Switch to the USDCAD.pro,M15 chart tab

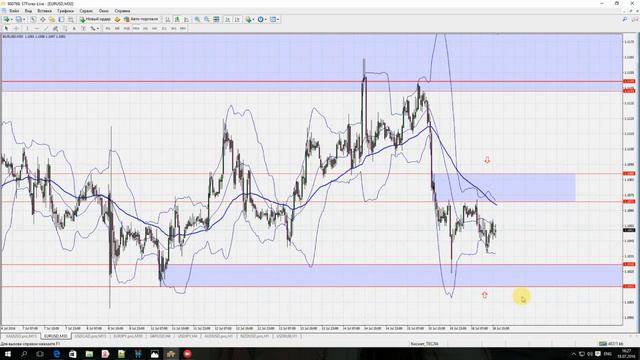click(x=90, y=336)
